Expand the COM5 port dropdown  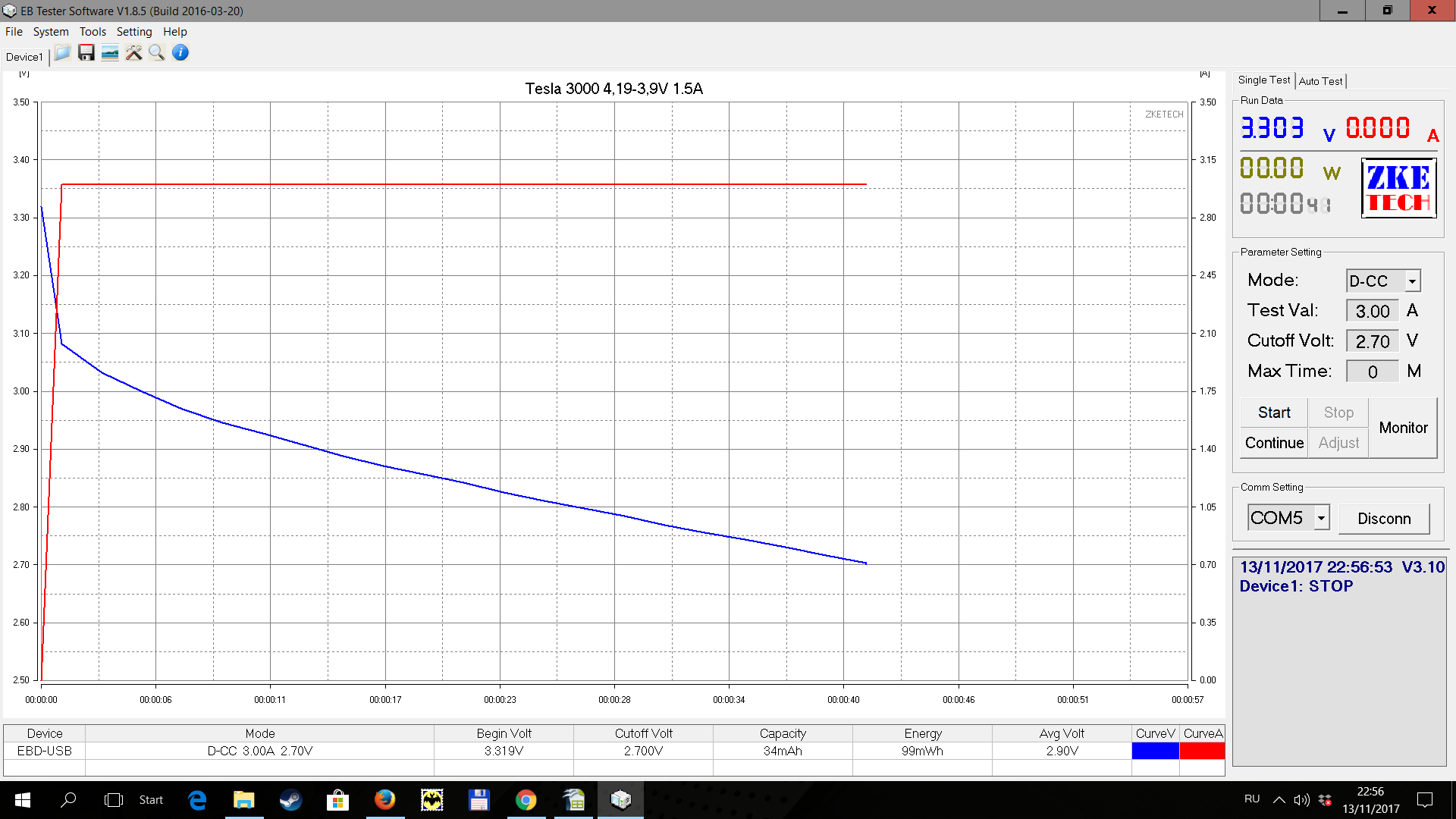click(x=1321, y=518)
